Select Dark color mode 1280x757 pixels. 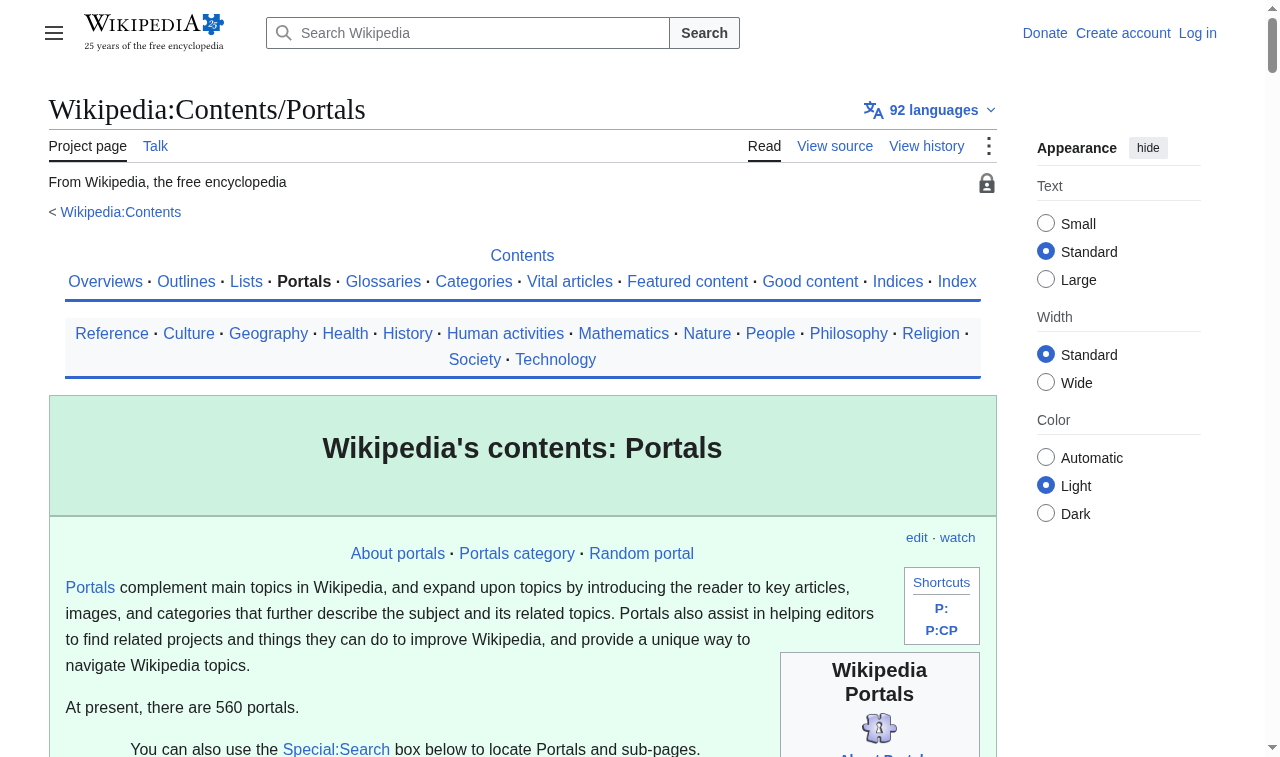[1046, 513]
